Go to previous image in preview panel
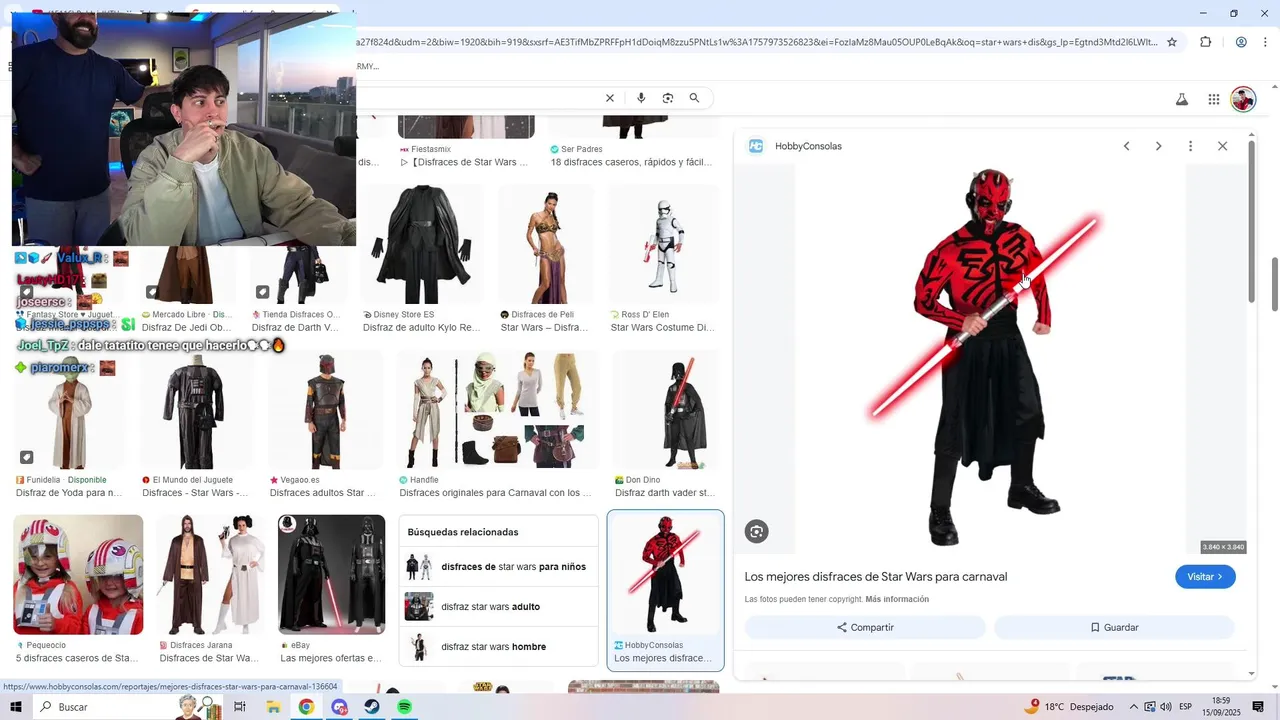This screenshot has width=1280, height=720. 1126,146
